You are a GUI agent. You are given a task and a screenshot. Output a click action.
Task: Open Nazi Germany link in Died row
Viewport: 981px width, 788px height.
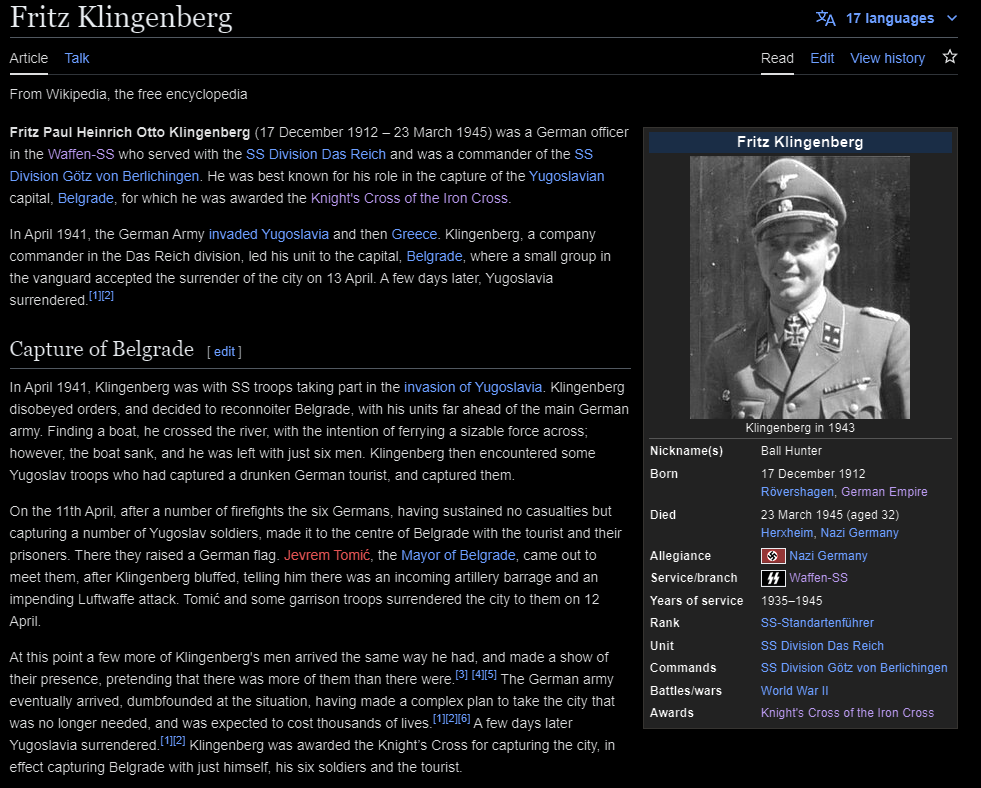click(x=860, y=533)
